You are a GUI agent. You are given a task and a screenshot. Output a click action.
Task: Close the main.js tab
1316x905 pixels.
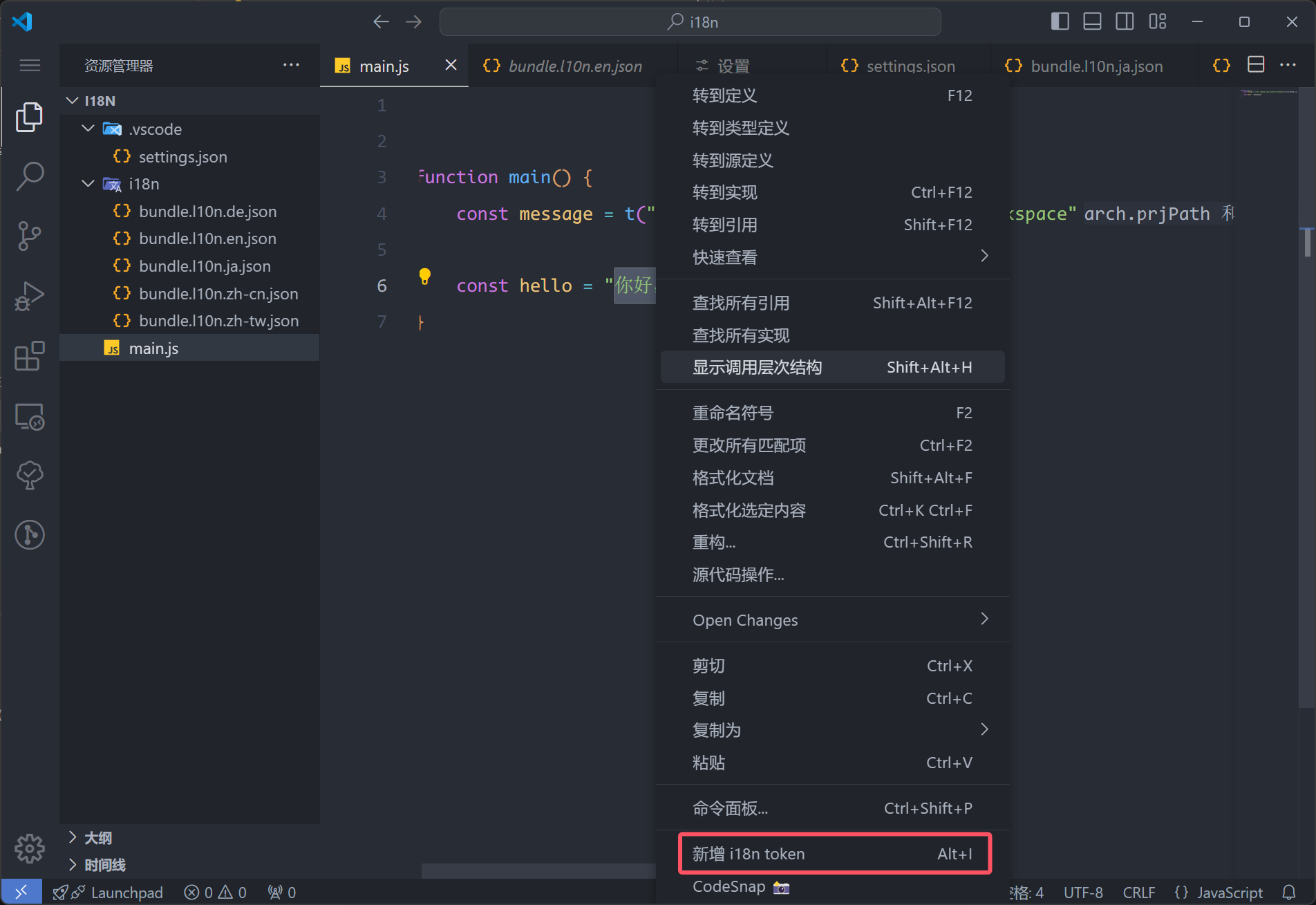(x=451, y=65)
